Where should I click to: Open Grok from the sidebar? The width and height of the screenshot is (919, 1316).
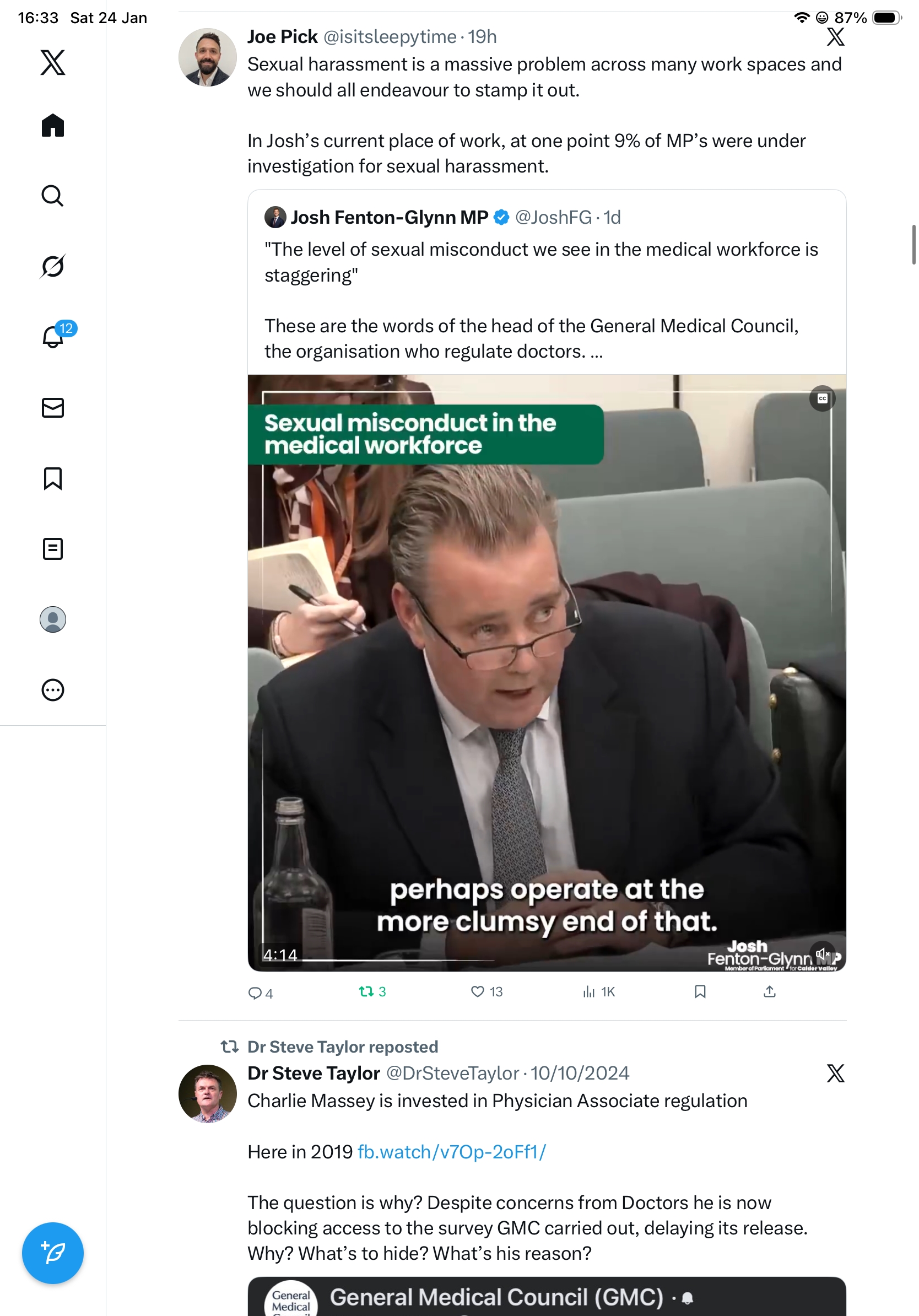[x=53, y=266]
